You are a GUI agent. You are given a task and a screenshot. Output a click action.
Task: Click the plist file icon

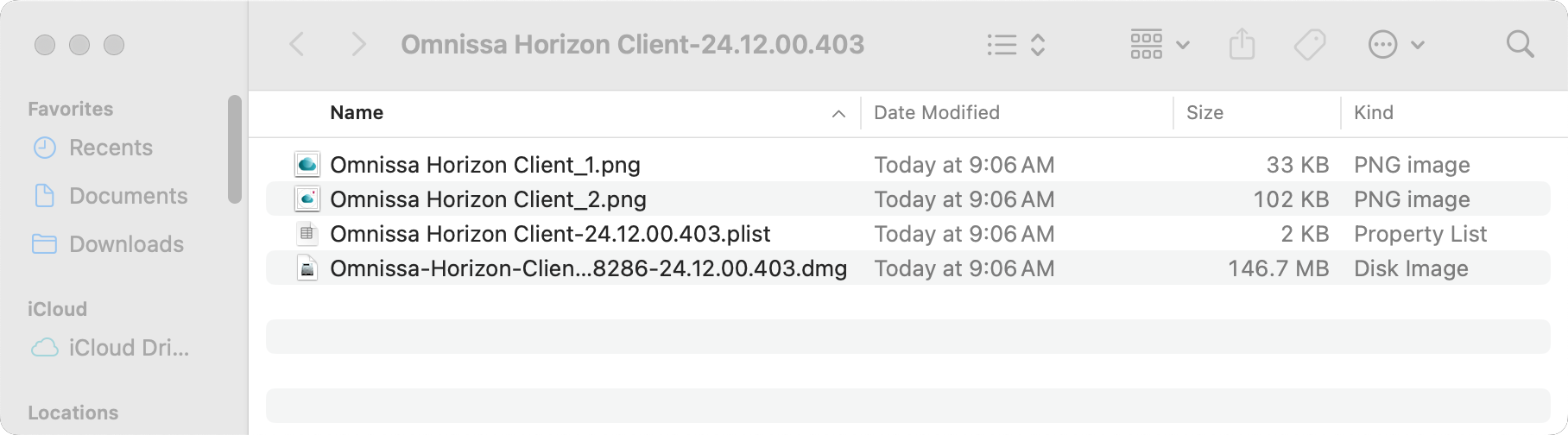[x=307, y=233]
